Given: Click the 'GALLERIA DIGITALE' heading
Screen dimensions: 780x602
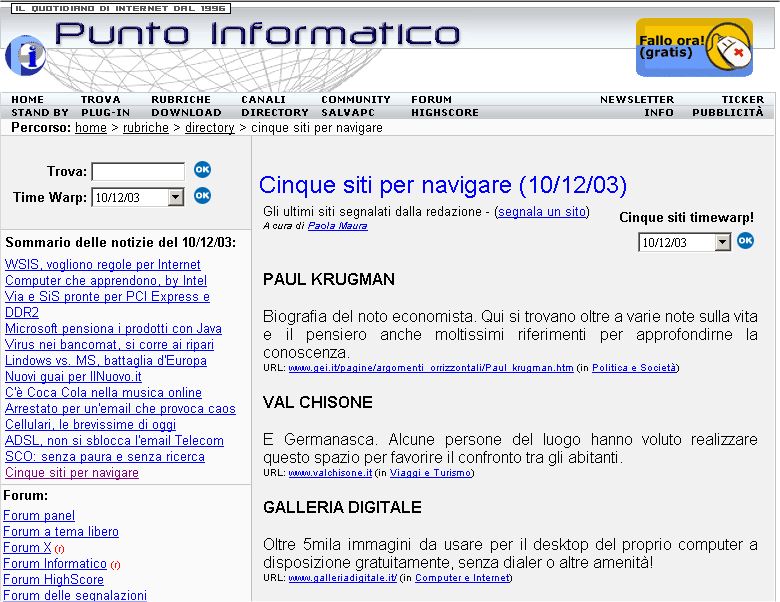Looking at the screenshot, I should (342, 507).
